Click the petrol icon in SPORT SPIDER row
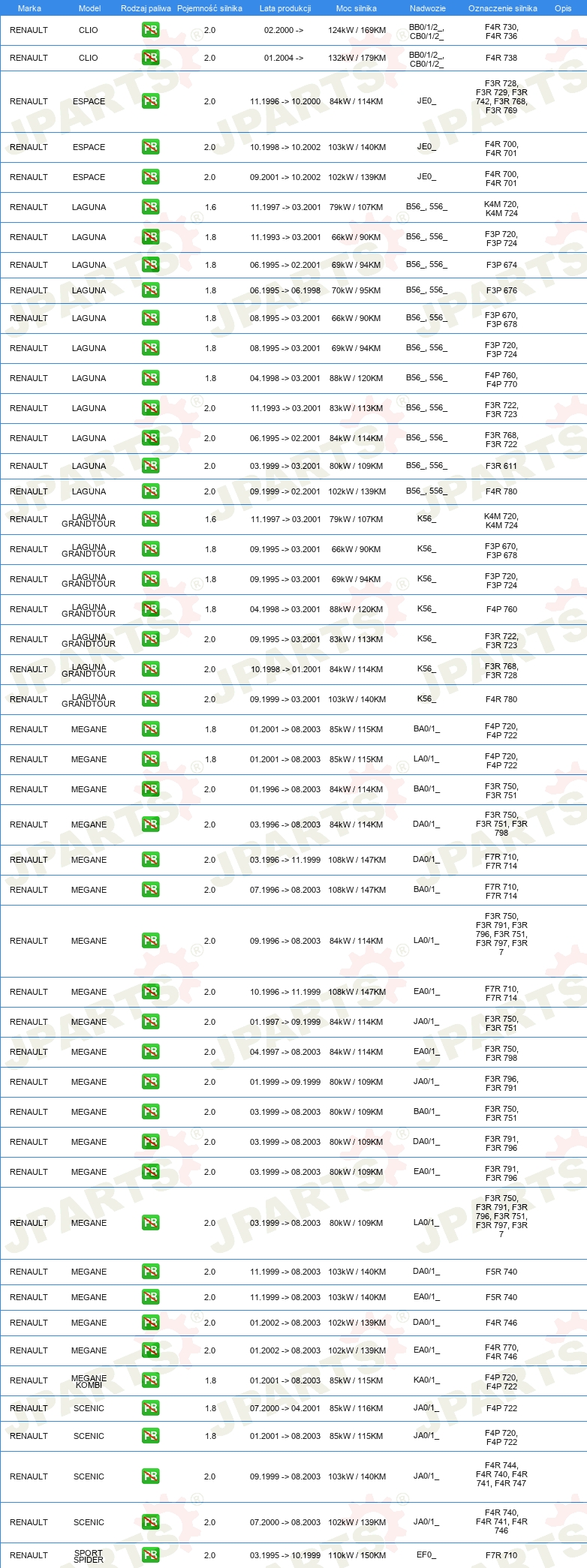This screenshot has height=1568, width=587. [150, 1555]
